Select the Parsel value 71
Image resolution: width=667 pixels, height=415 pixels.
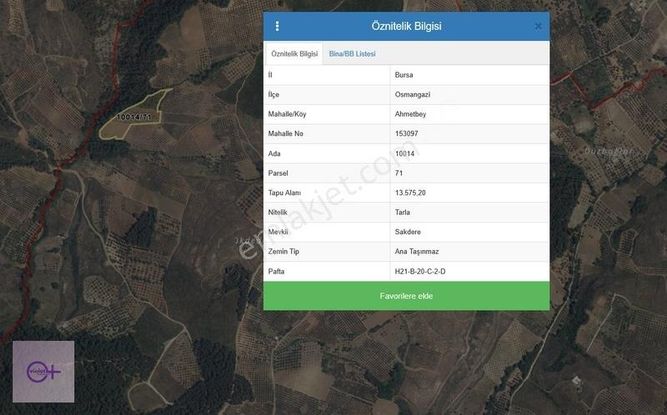(399, 173)
